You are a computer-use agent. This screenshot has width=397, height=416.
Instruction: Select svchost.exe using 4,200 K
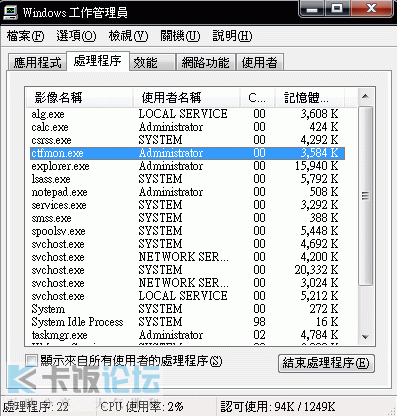pos(187,257)
